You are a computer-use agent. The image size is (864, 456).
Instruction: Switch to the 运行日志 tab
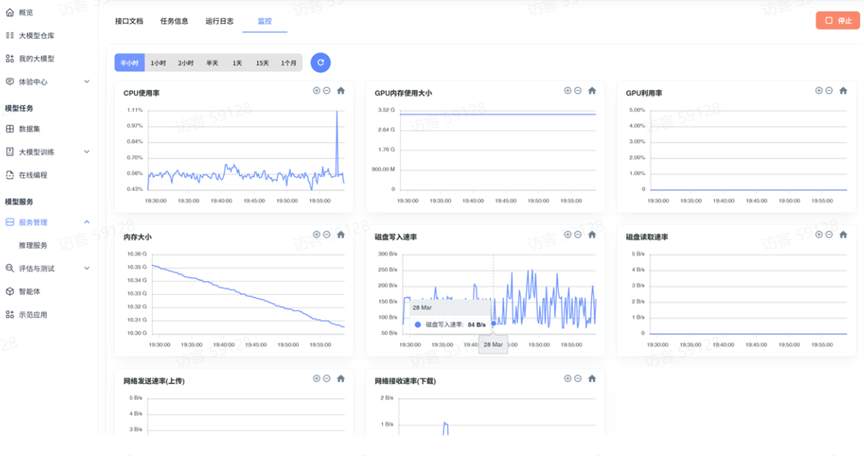pos(219,21)
